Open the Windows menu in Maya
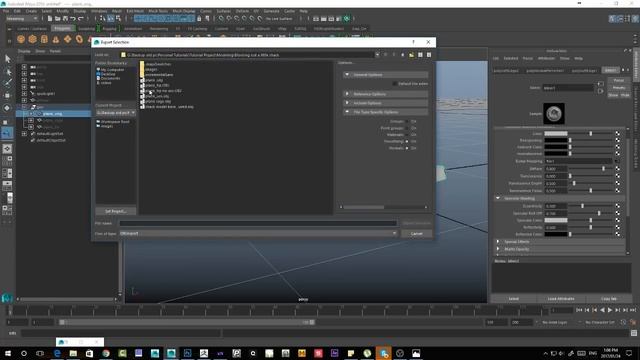Viewport: 640px width, 360px height. [99, 11]
